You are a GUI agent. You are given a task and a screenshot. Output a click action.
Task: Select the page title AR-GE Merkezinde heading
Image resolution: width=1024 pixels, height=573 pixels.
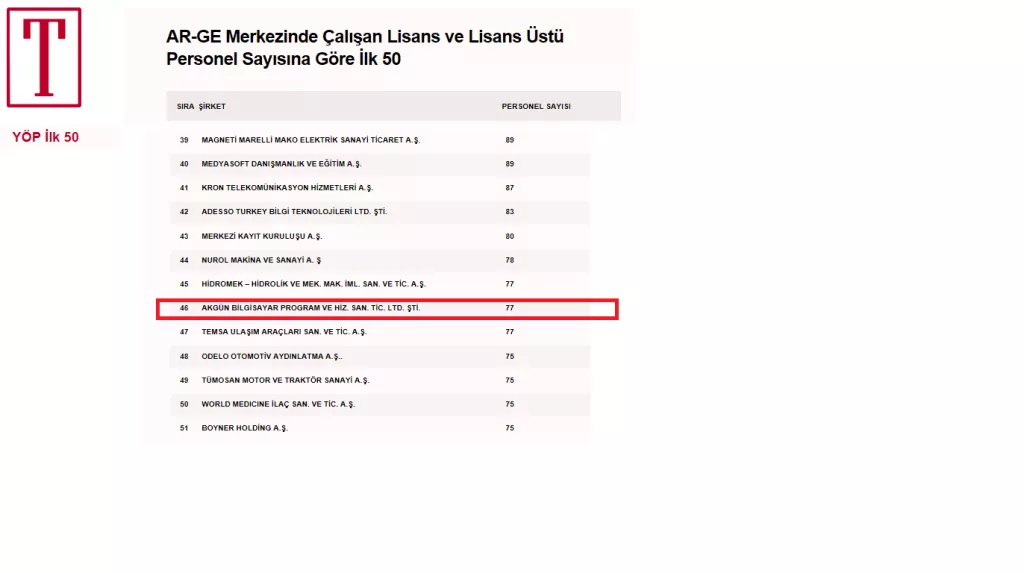click(x=364, y=48)
